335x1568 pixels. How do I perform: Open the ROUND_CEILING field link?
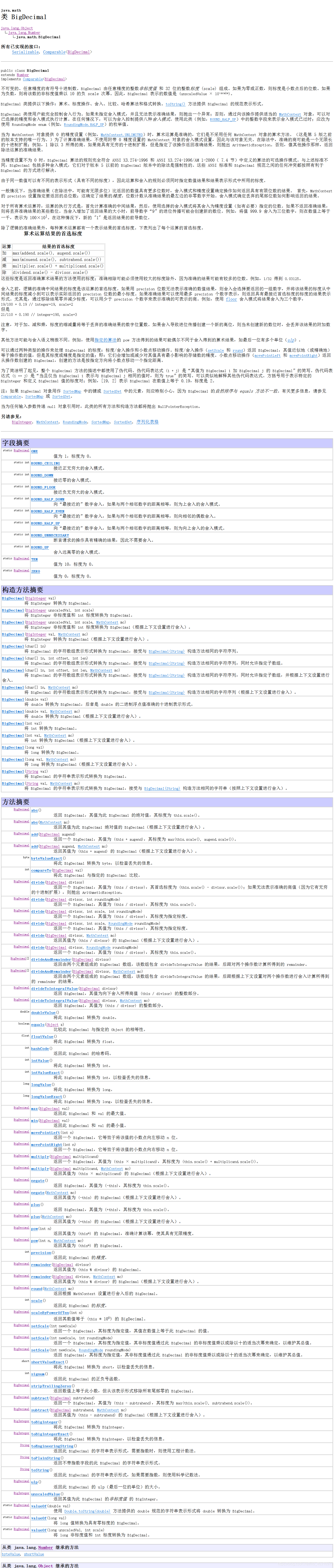(46, 463)
